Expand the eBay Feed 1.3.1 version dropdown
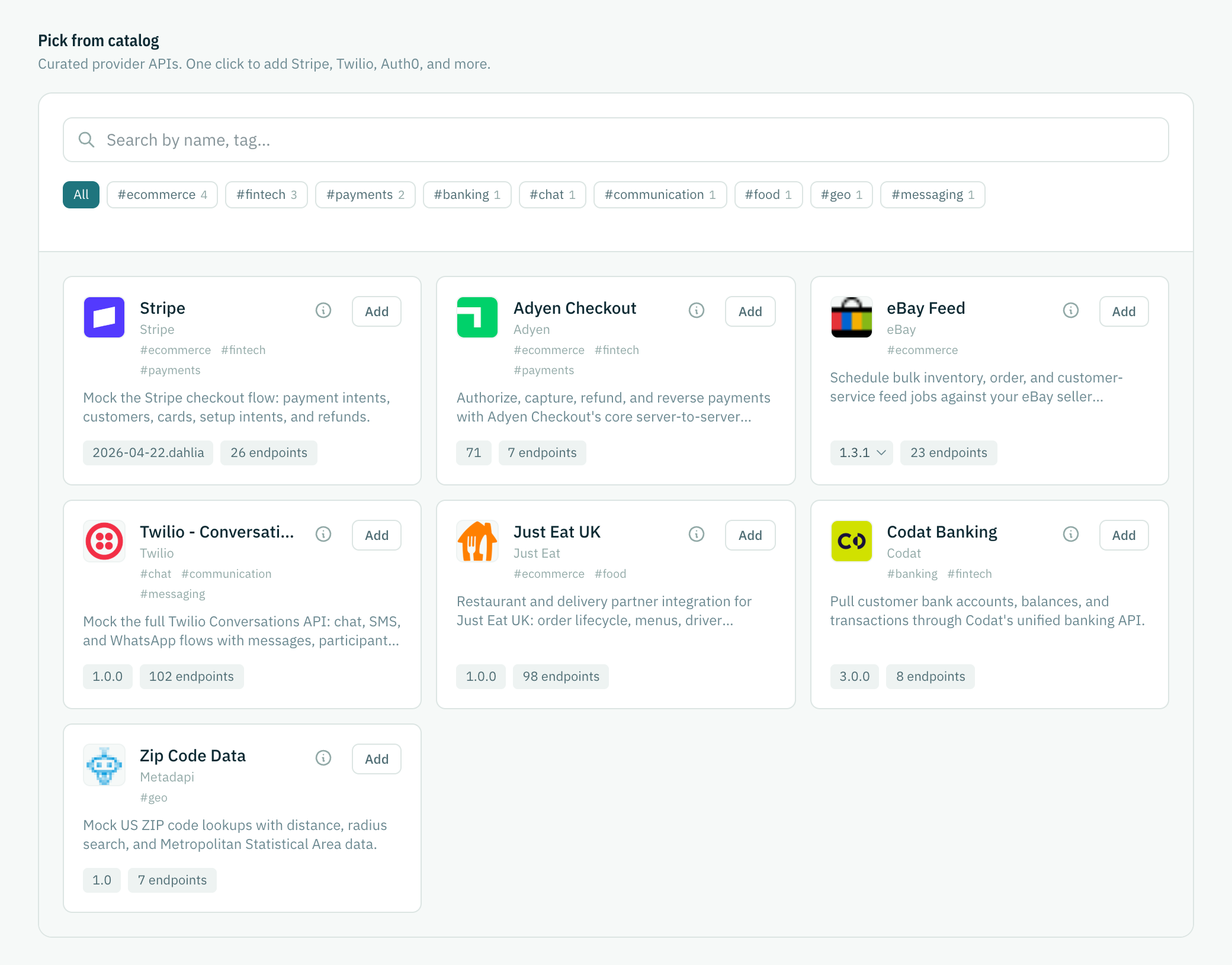1232x965 pixels. (862, 453)
